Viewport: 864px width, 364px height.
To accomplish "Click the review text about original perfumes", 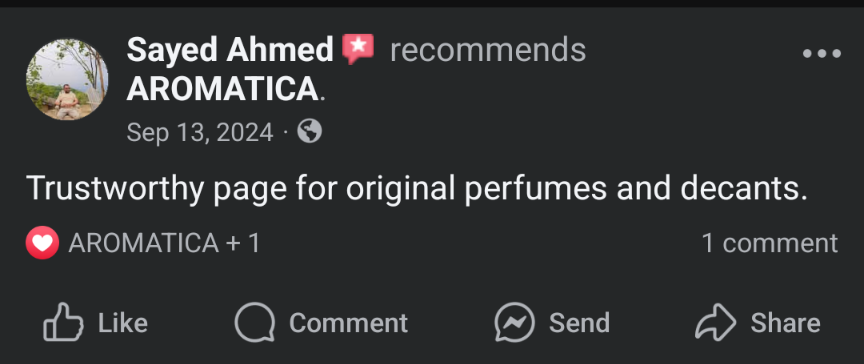I will click(417, 189).
